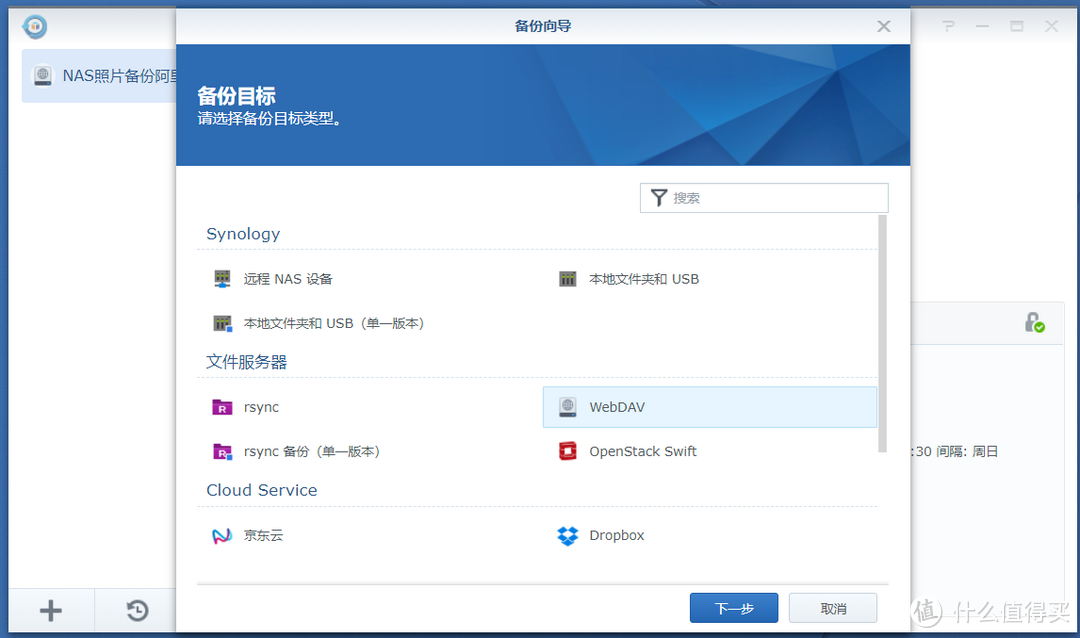Choose the rsync destination label
This screenshot has width=1080, height=638.
[261, 407]
